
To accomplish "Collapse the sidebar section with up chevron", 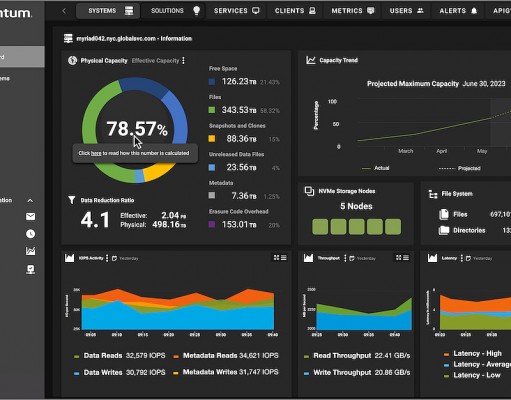I will point(30,200).
